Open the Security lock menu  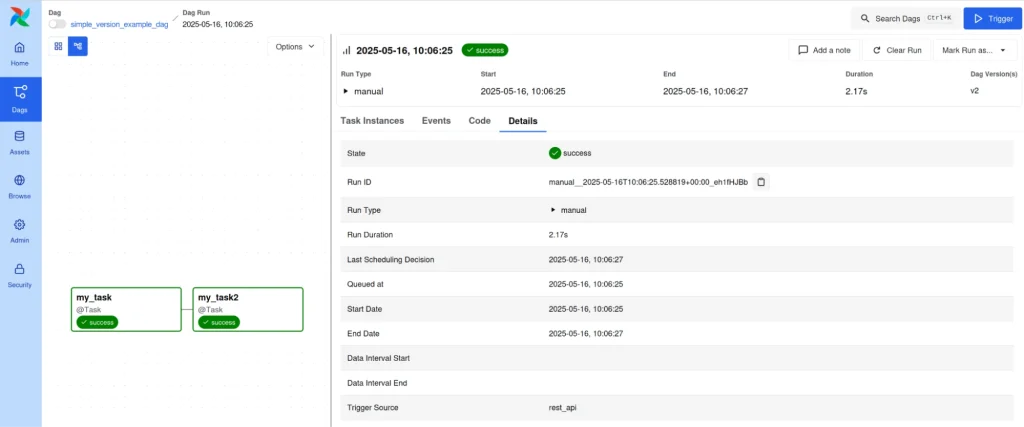tap(20, 276)
